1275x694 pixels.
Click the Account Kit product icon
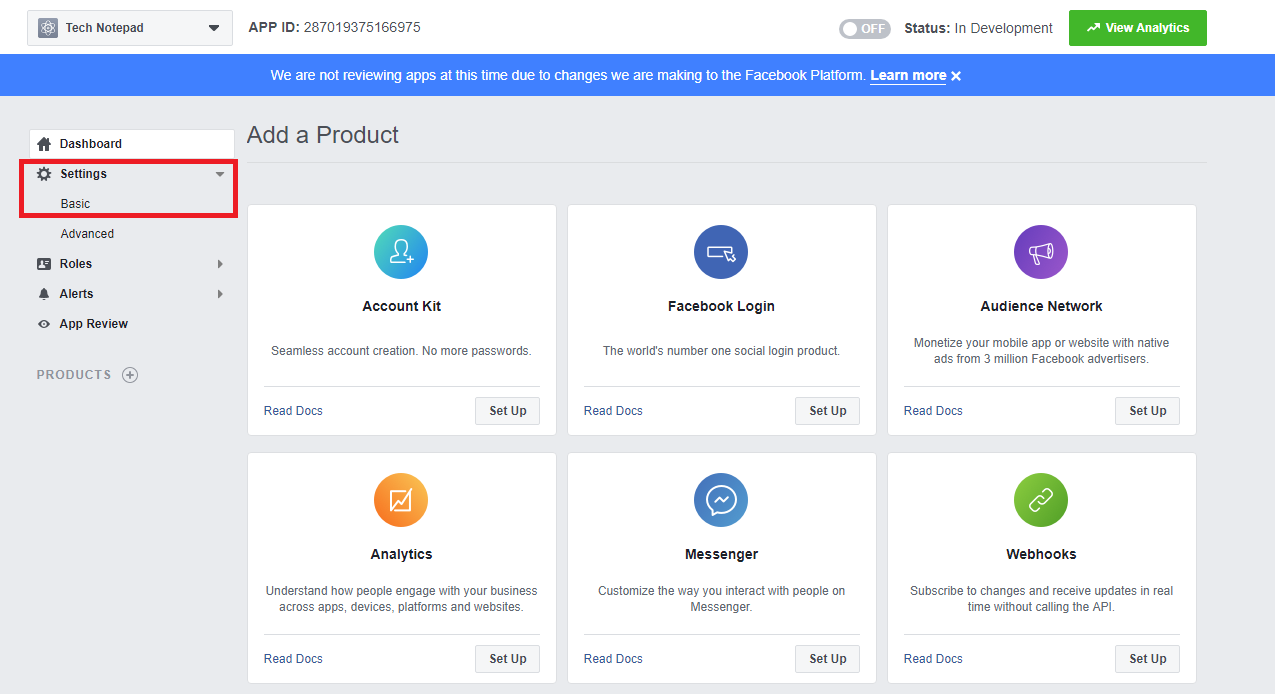pyautogui.click(x=401, y=252)
